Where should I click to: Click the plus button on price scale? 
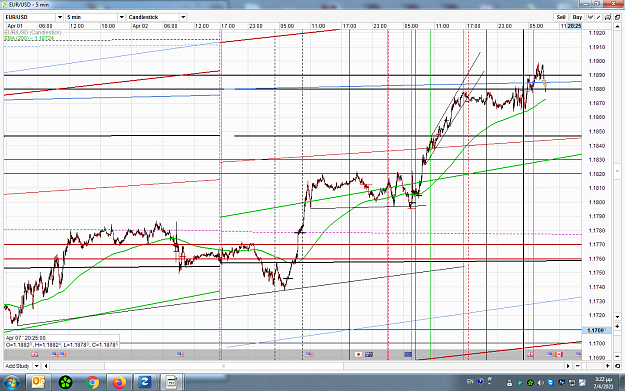pyautogui.click(x=617, y=326)
